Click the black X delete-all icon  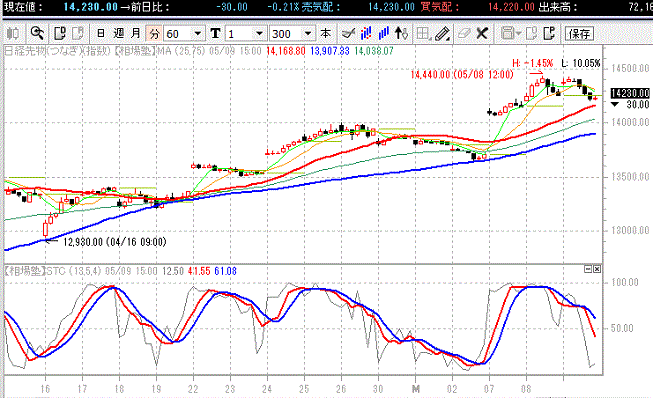pos(482,33)
